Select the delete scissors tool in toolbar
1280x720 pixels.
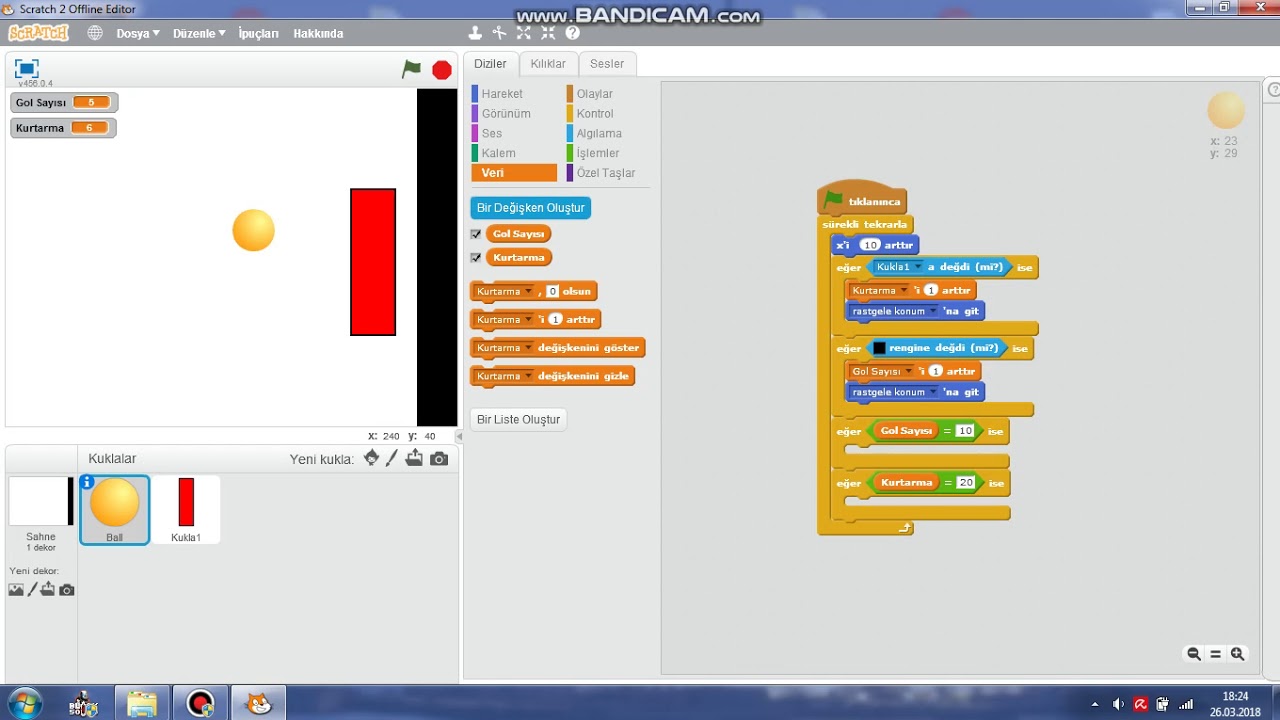(500, 33)
